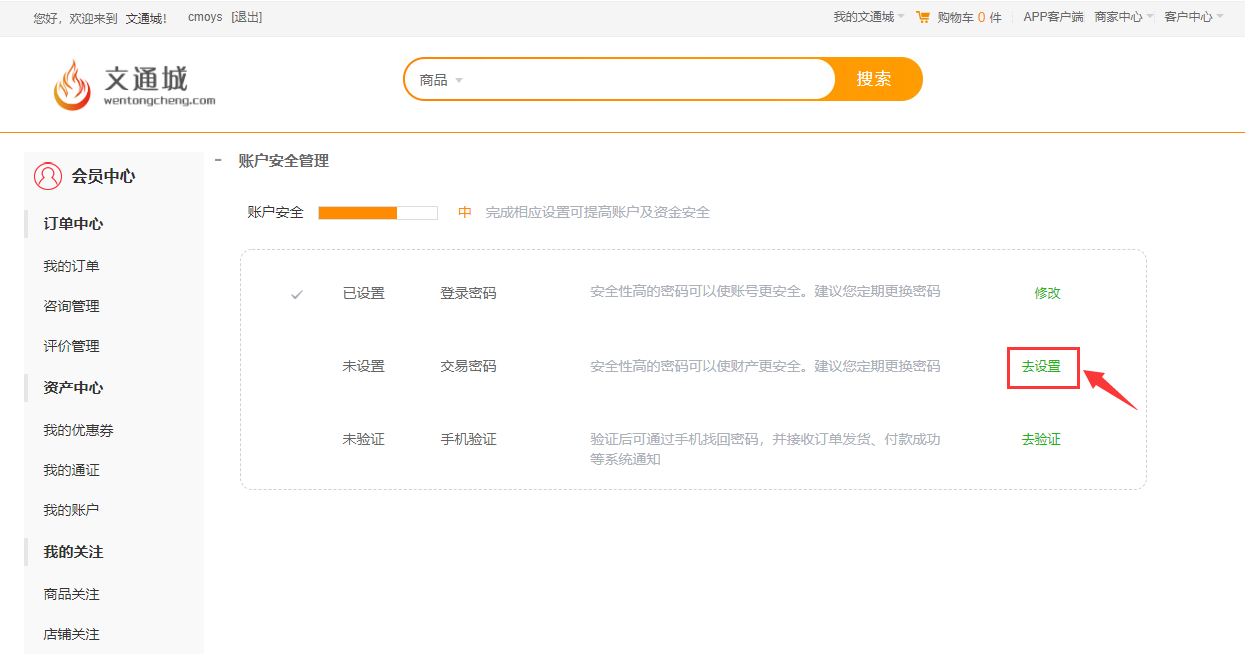
Task: Click 修改 for 登录密码
Action: click(x=1048, y=293)
